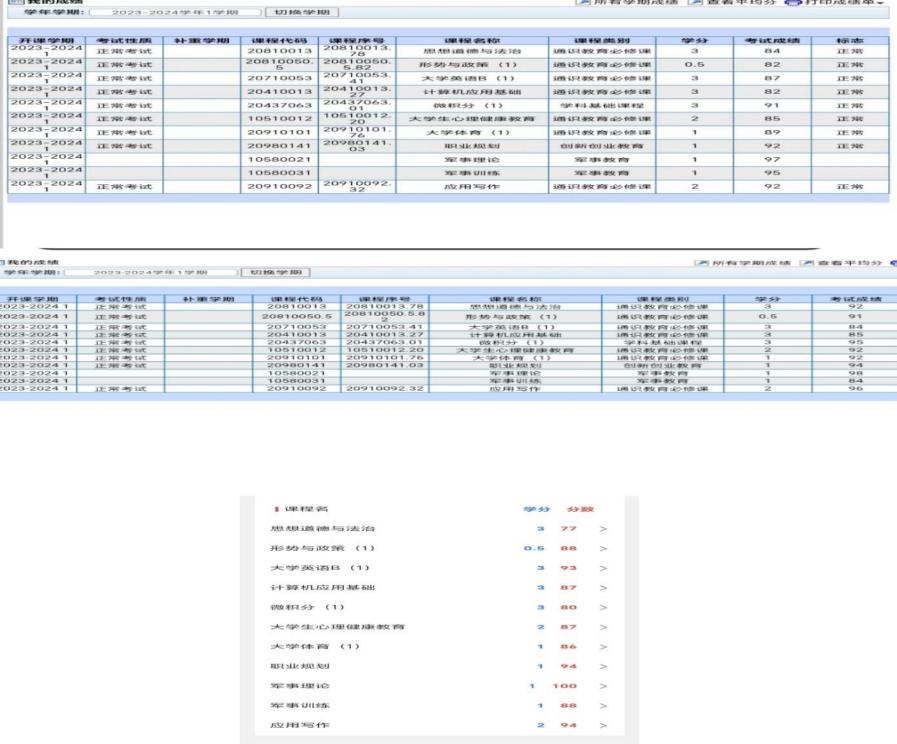
Task: Click sequence number 20710053.41 in middle table
Action: (x=384, y=327)
